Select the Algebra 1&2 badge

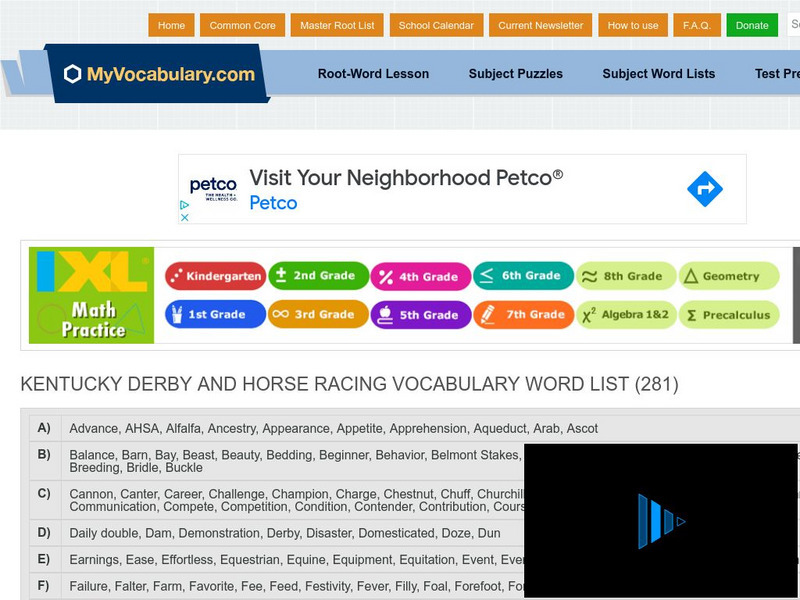click(x=626, y=314)
